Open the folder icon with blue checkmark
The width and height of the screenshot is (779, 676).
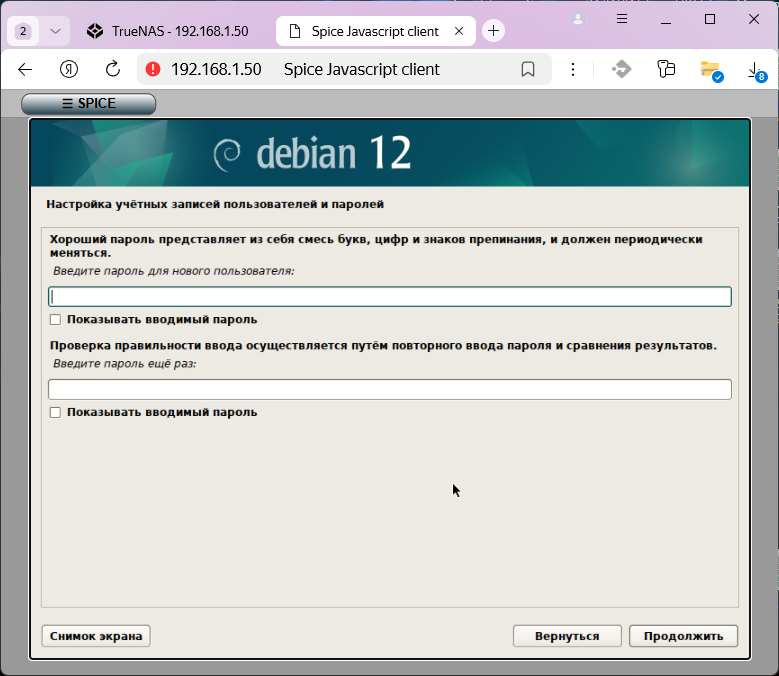click(711, 70)
